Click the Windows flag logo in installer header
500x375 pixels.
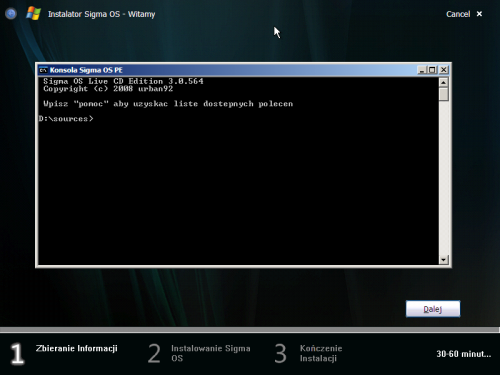coord(34,14)
